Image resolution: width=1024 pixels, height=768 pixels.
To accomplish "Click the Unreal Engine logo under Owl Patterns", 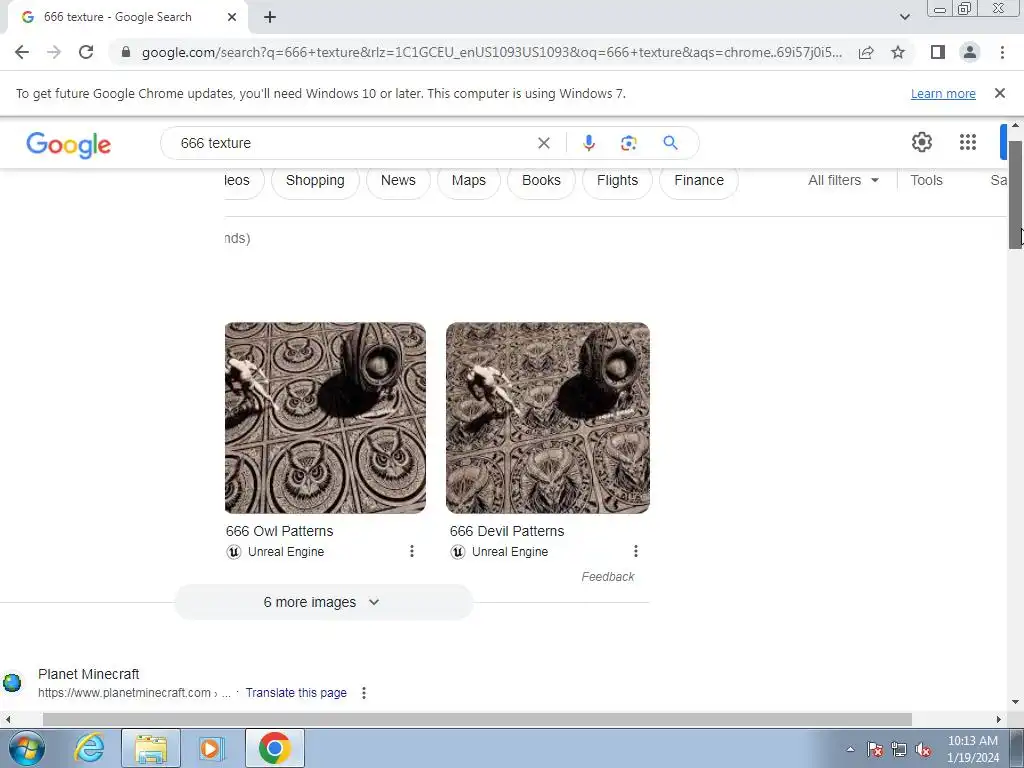I will [234, 552].
